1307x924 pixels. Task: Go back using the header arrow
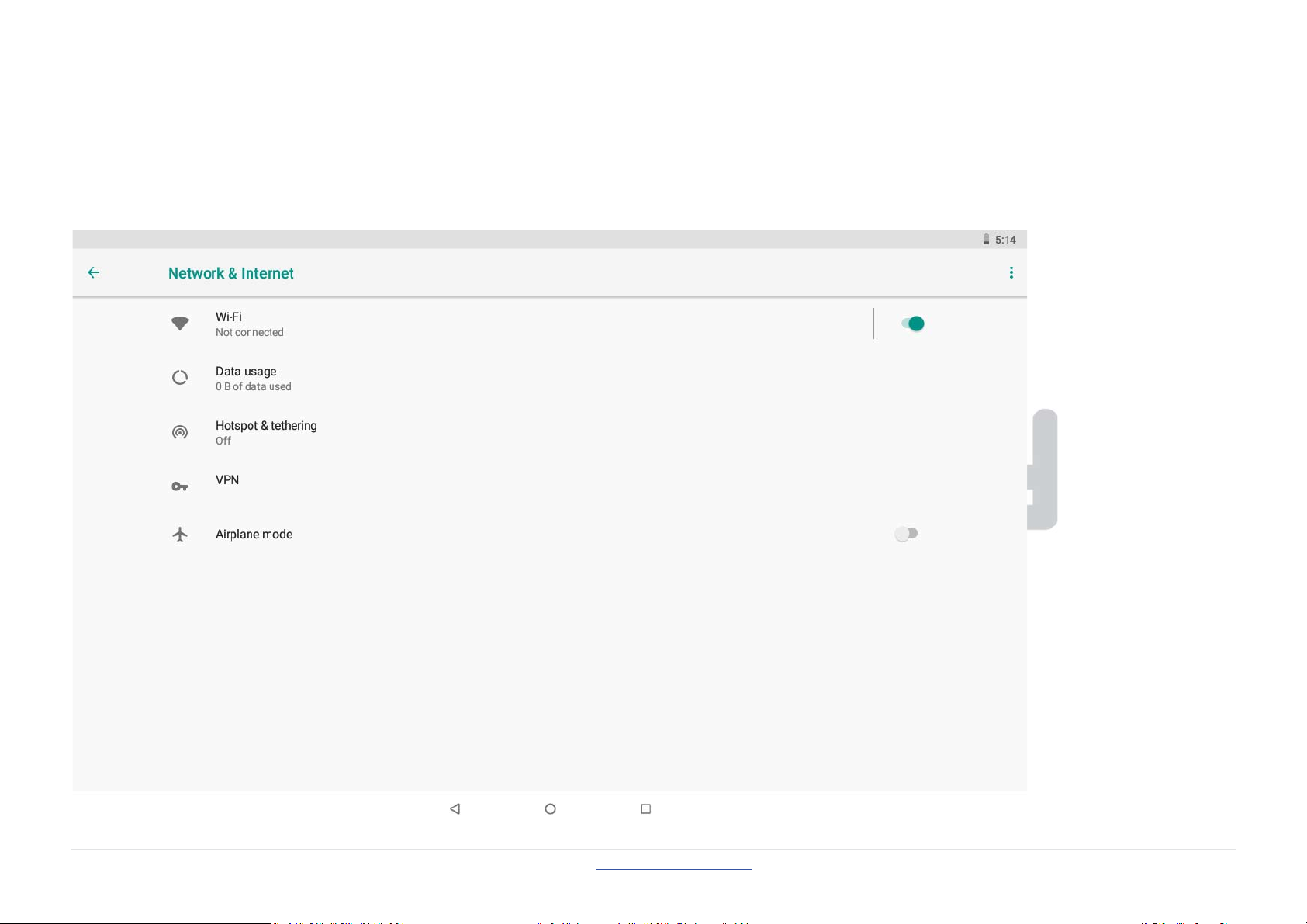(x=94, y=272)
